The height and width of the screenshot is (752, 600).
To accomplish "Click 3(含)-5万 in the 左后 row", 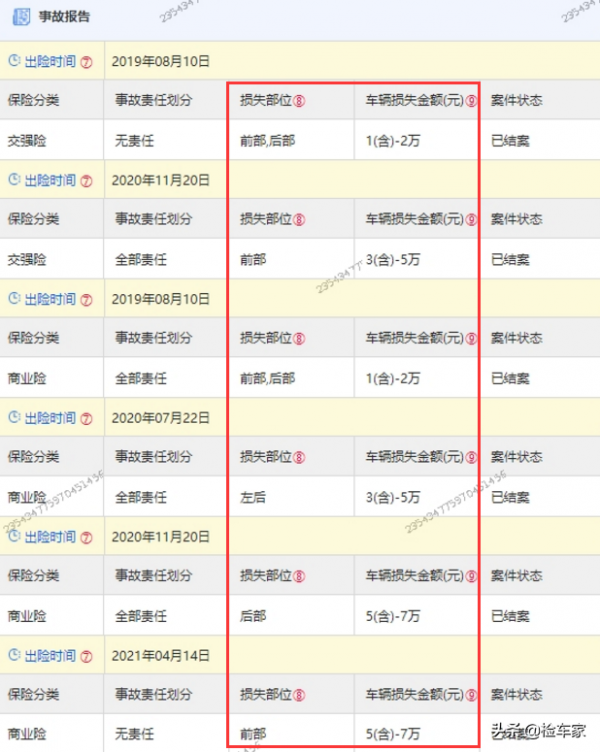I will click(x=393, y=497).
